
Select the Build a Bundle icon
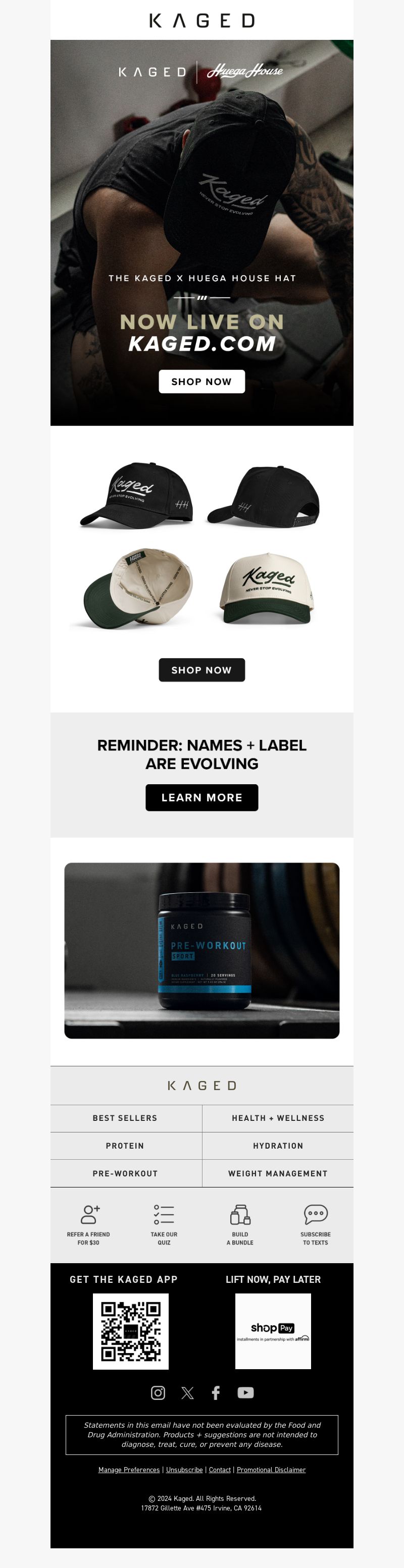pos(240,1214)
